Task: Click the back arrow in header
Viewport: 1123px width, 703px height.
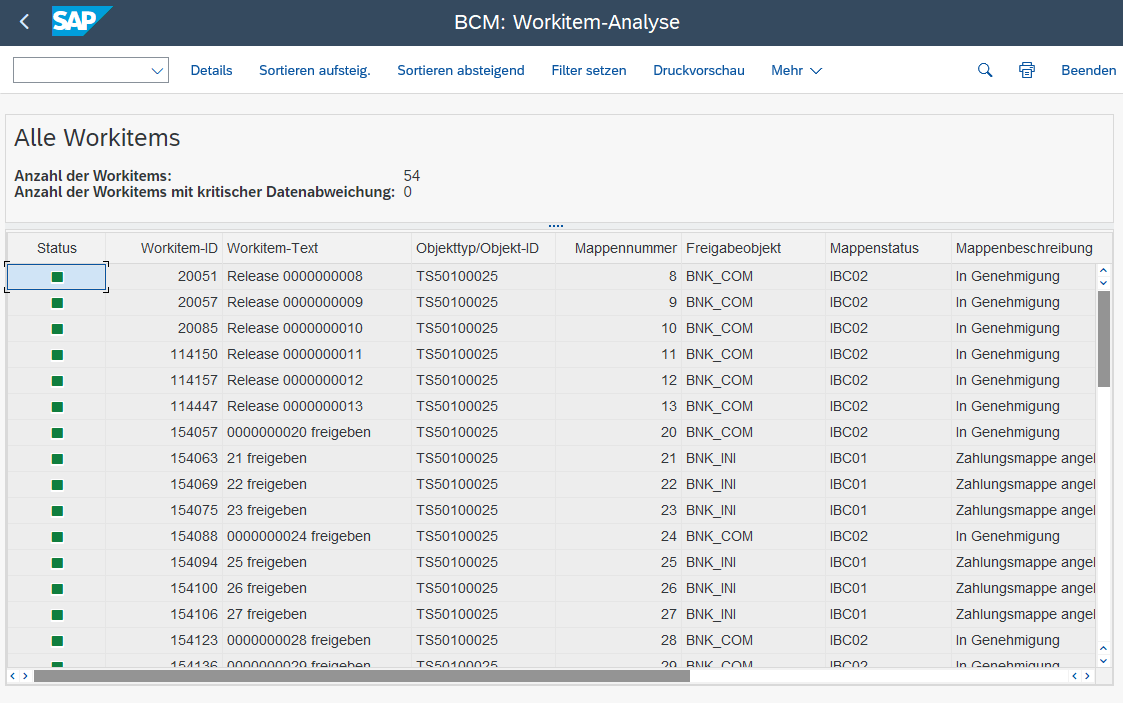Action: click(24, 22)
